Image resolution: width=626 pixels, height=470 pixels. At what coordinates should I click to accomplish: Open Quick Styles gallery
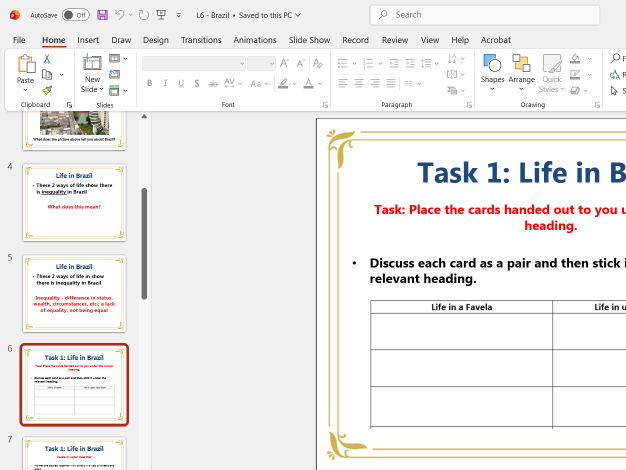[x=551, y=73]
